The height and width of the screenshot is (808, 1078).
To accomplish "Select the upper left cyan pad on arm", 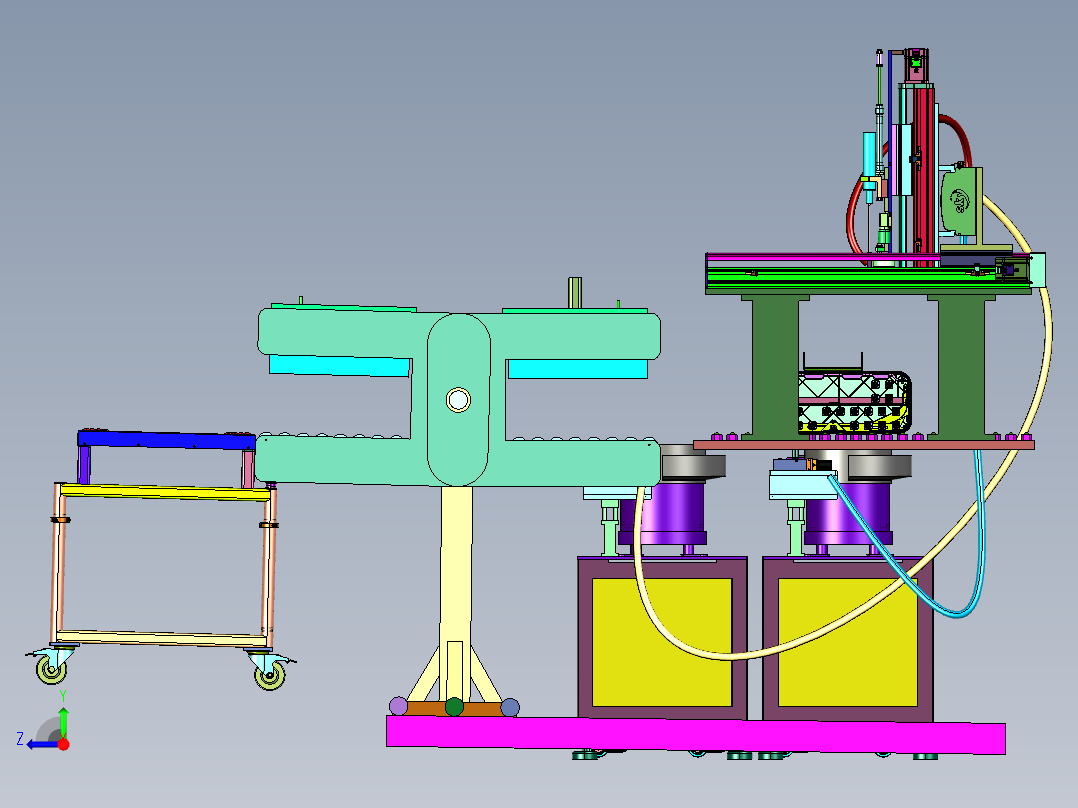I will (x=340, y=366).
